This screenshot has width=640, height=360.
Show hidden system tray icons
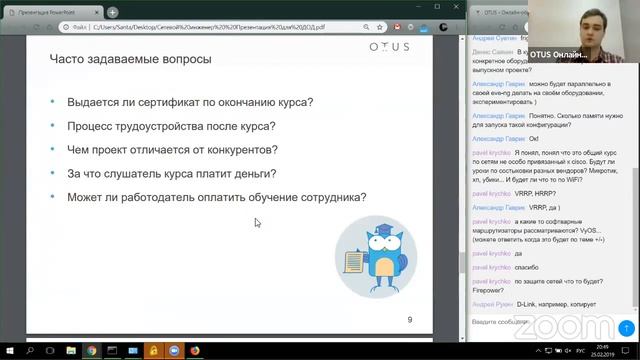tap(538, 351)
